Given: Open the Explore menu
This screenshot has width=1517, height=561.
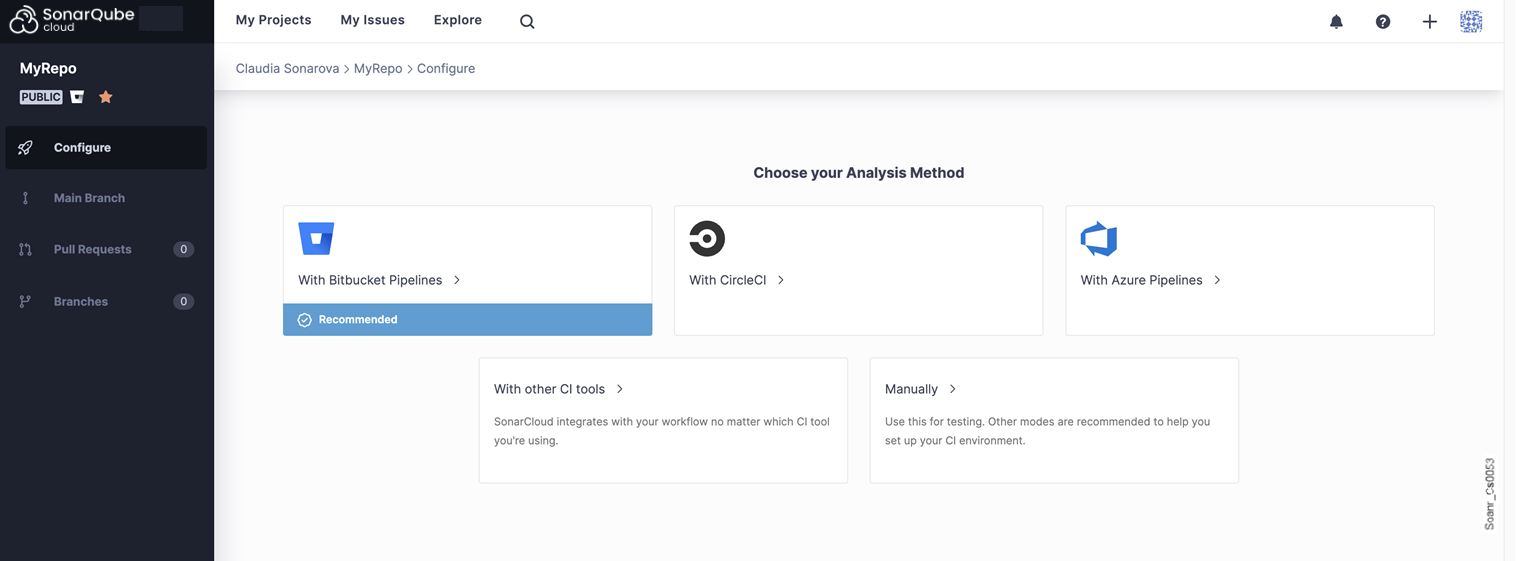Looking at the screenshot, I should coord(457,20).
